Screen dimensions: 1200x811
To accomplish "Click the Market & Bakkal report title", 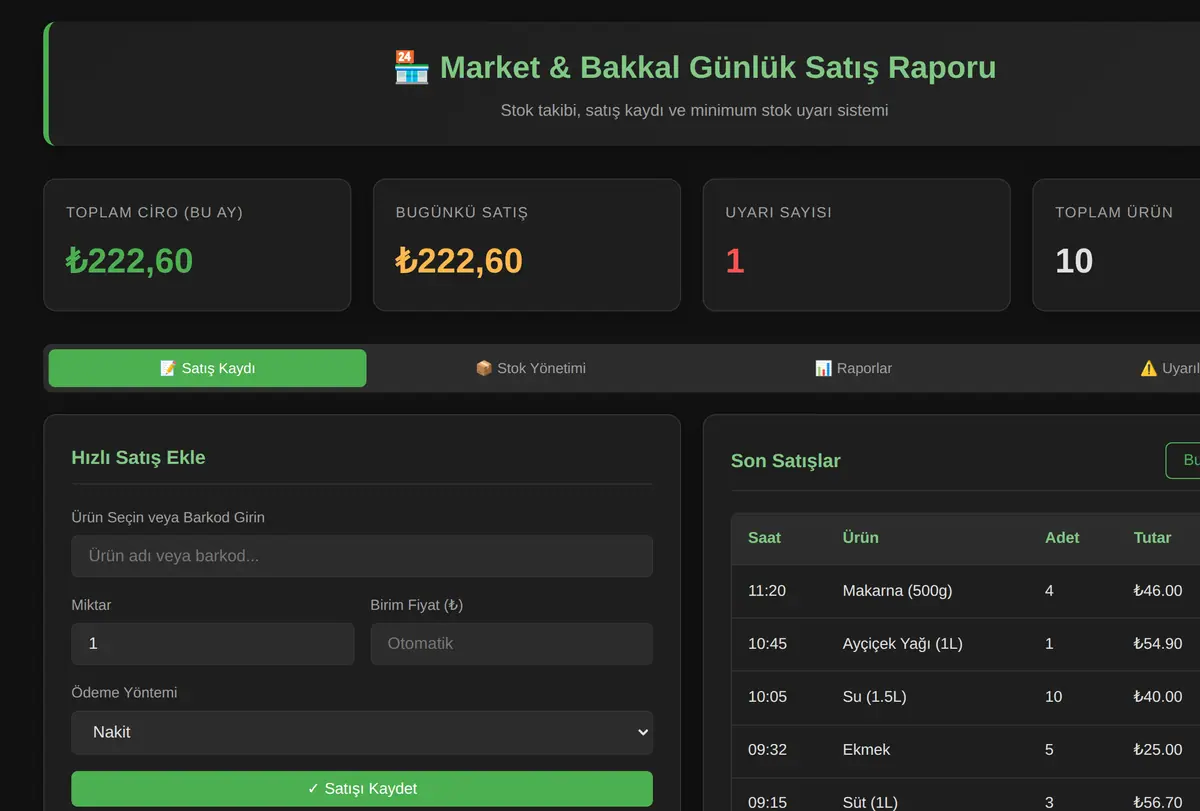I will [x=718, y=68].
